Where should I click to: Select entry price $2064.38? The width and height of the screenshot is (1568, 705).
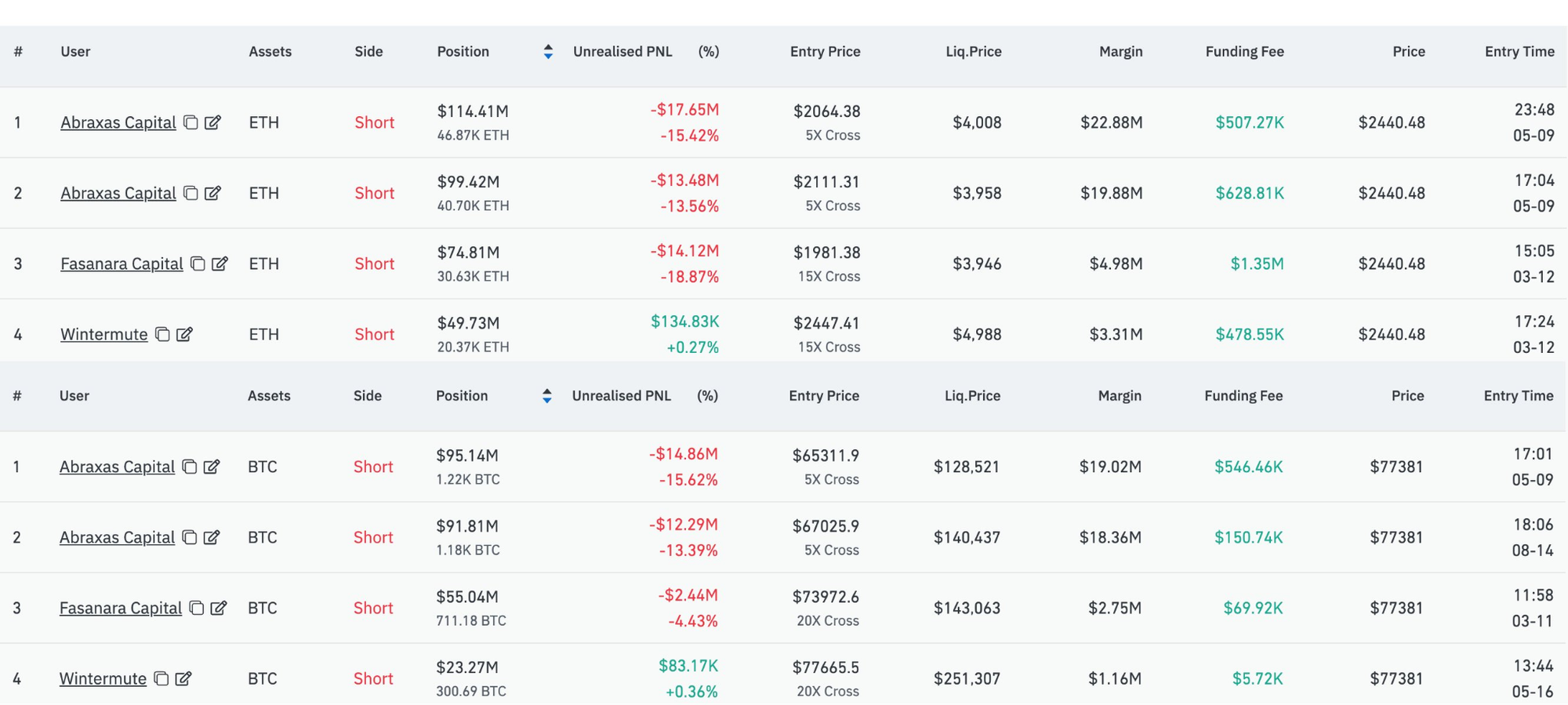point(827,111)
